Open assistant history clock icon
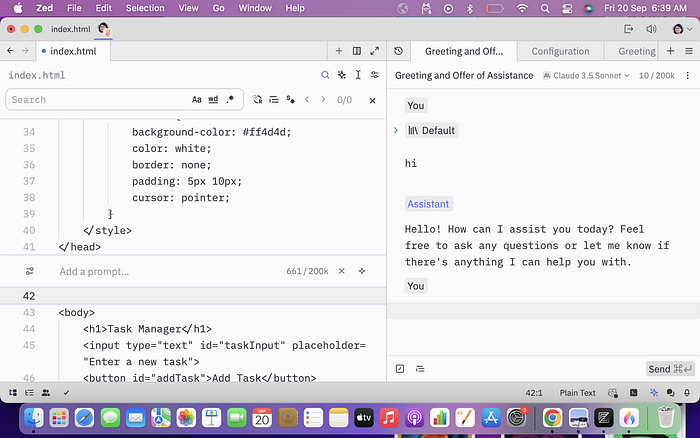 399,51
